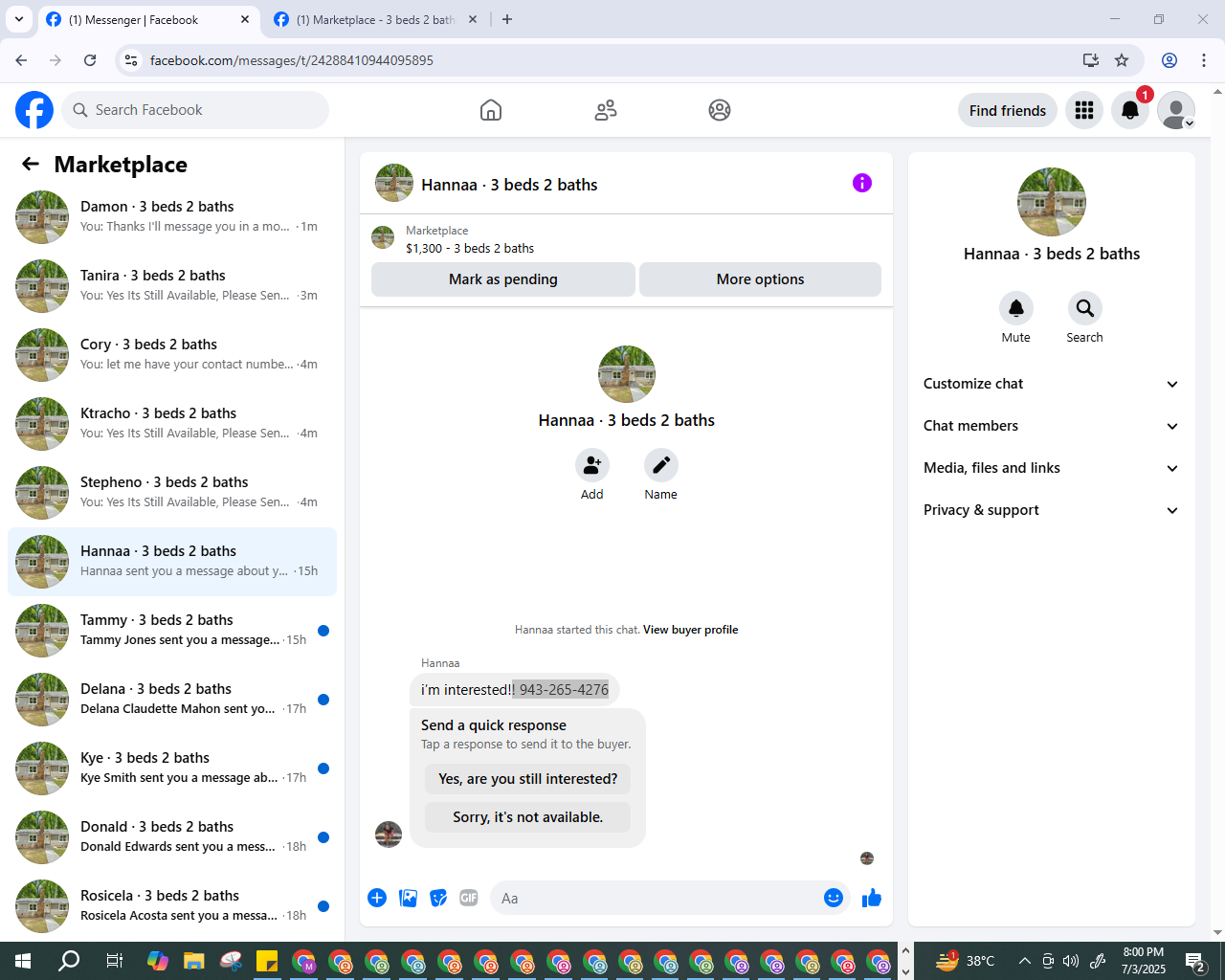1225x980 pixels.
Task: Mute the conversation bell toggle
Action: click(x=1016, y=308)
